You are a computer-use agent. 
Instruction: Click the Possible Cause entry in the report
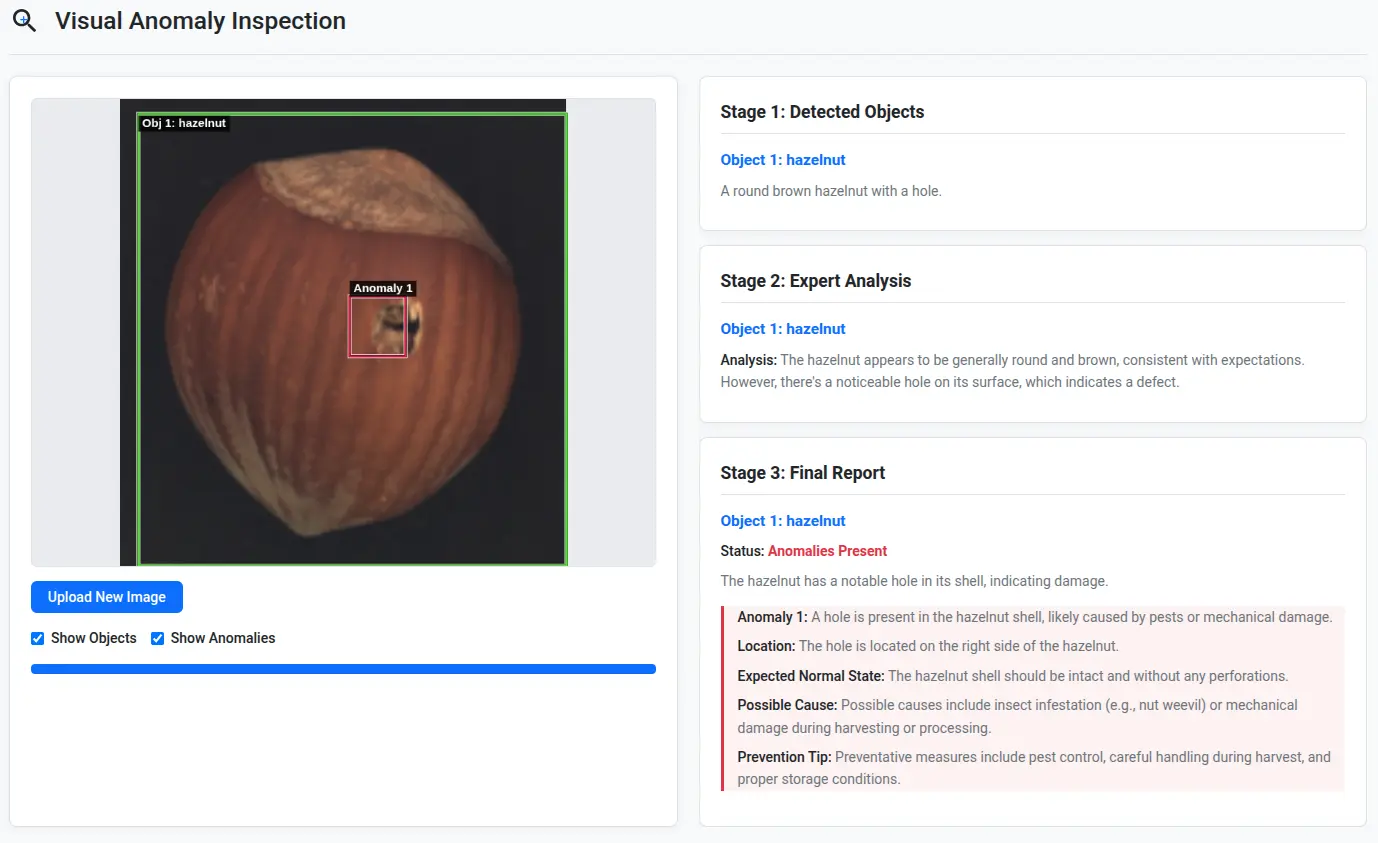coord(1017,716)
